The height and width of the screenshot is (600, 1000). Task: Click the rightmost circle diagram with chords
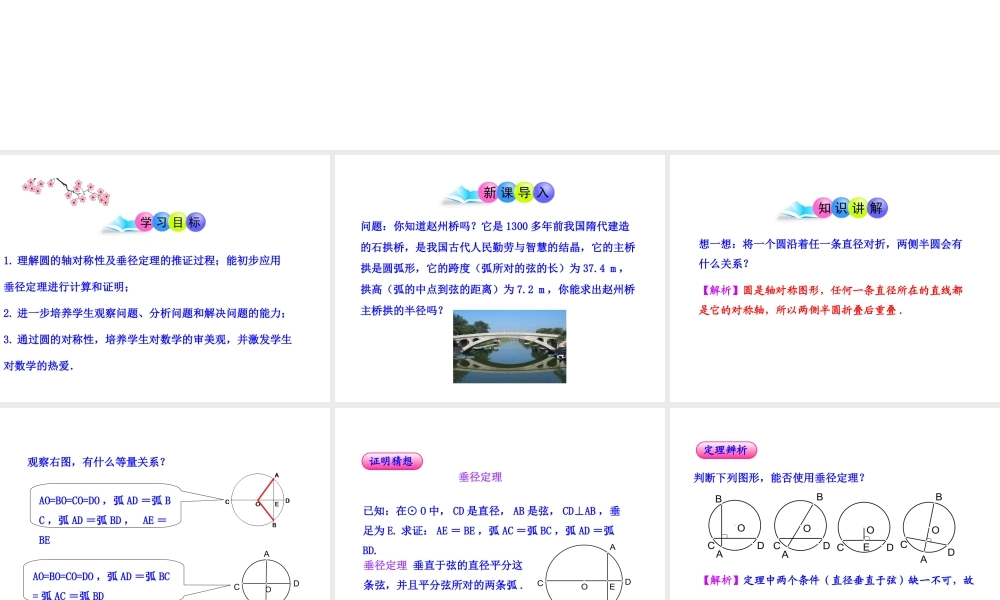(929, 525)
